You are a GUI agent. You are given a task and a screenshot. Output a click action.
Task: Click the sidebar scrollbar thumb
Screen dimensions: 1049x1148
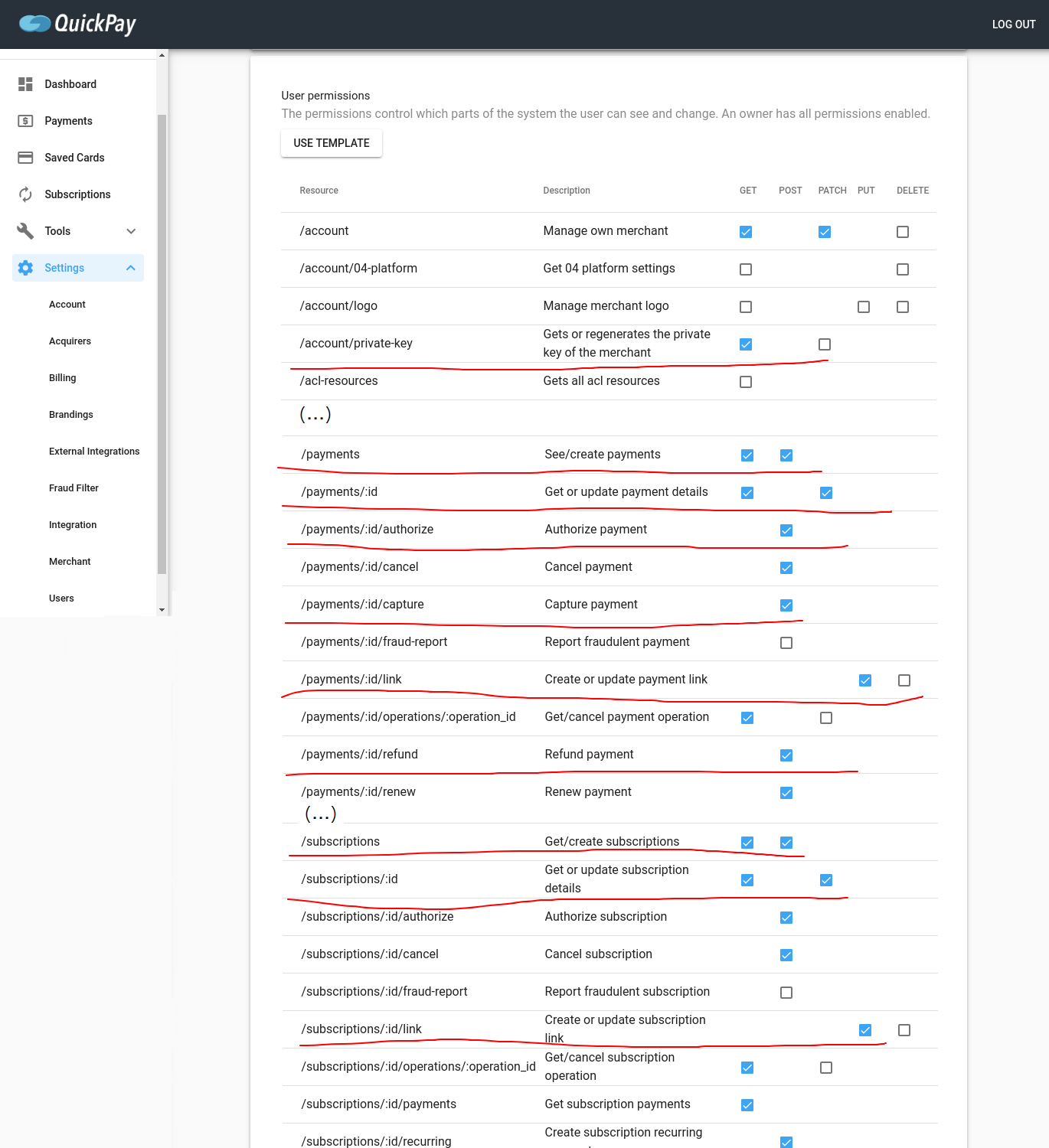[x=162, y=344]
